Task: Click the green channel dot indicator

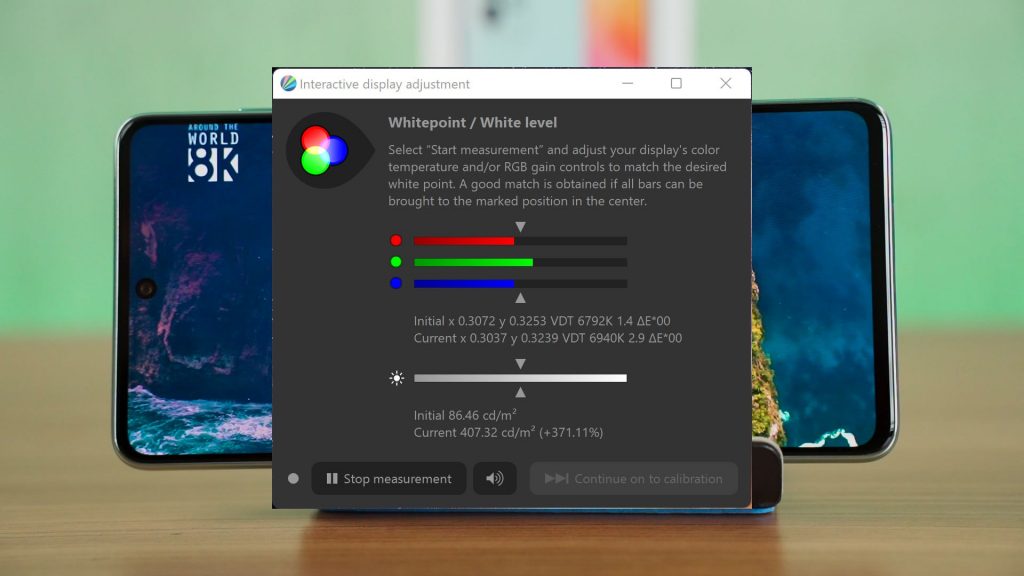Action: 396,262
